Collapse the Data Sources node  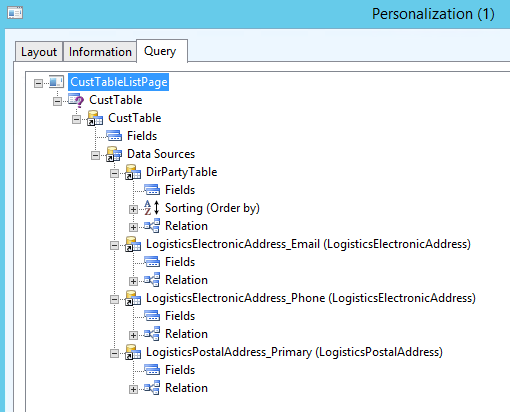[95, 155]
